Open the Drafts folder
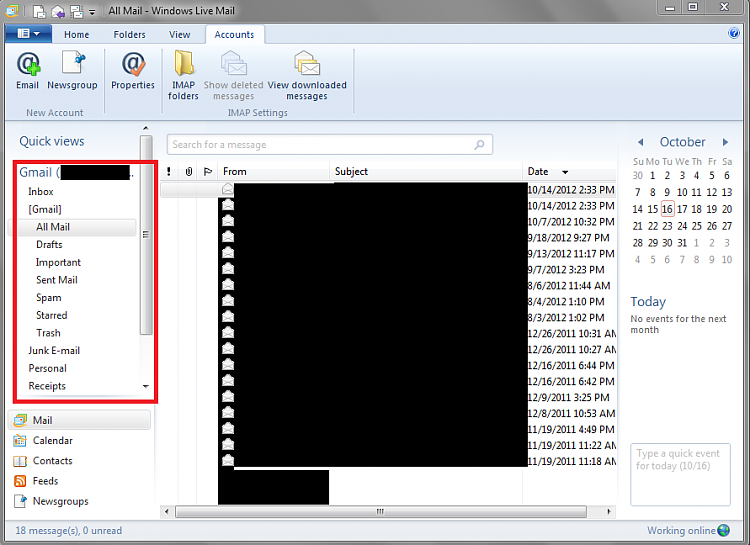The height and width of the screenshot is (545, 750). pyautogui.click(x=49, y=245)
